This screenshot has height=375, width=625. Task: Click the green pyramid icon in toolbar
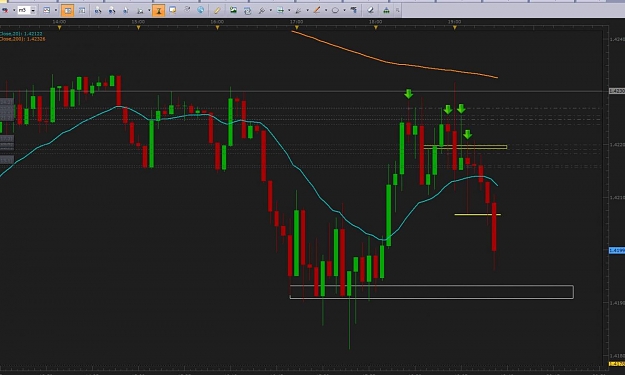[386, 10]
